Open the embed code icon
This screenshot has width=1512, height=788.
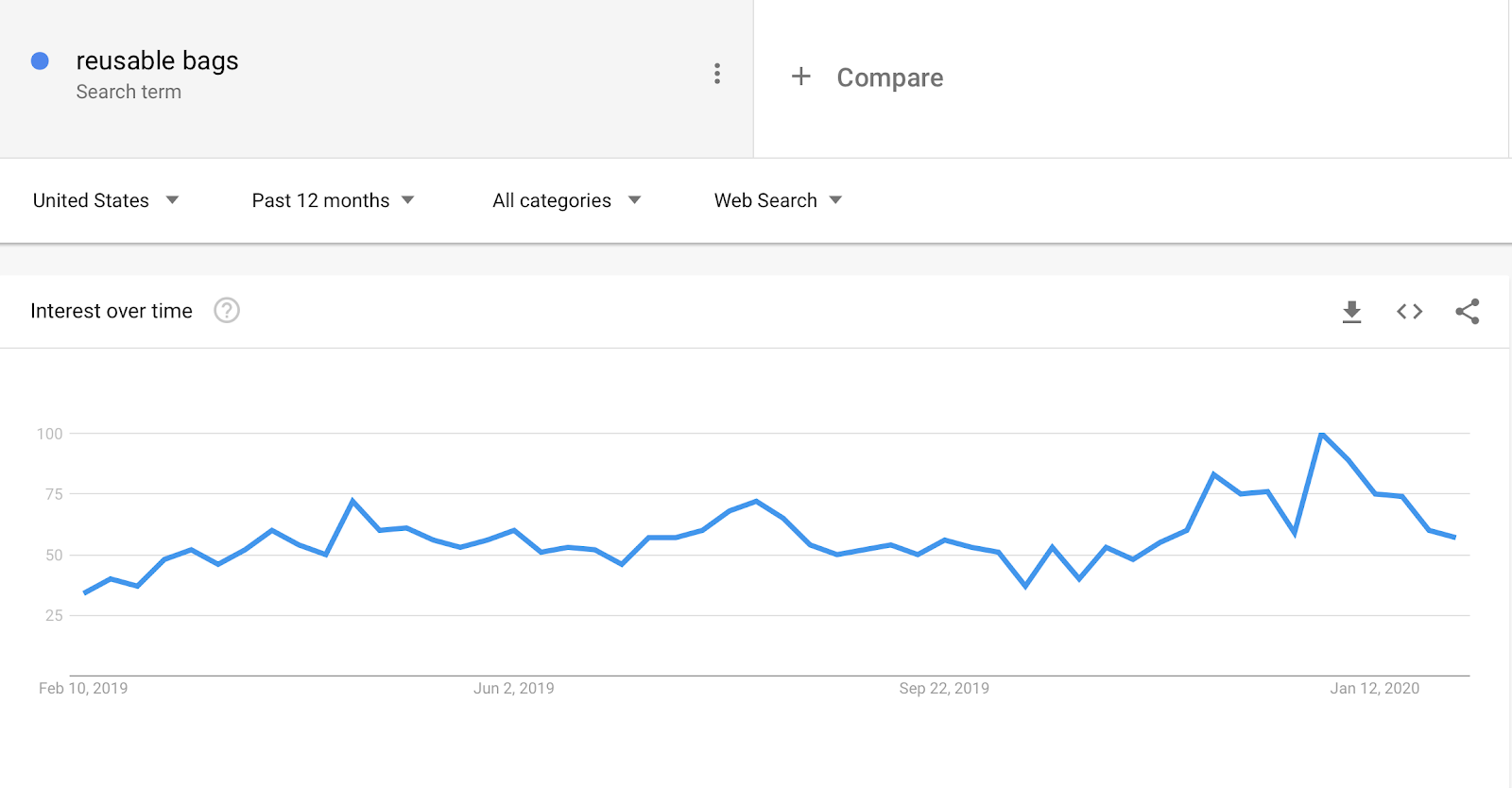point(1410,312)
